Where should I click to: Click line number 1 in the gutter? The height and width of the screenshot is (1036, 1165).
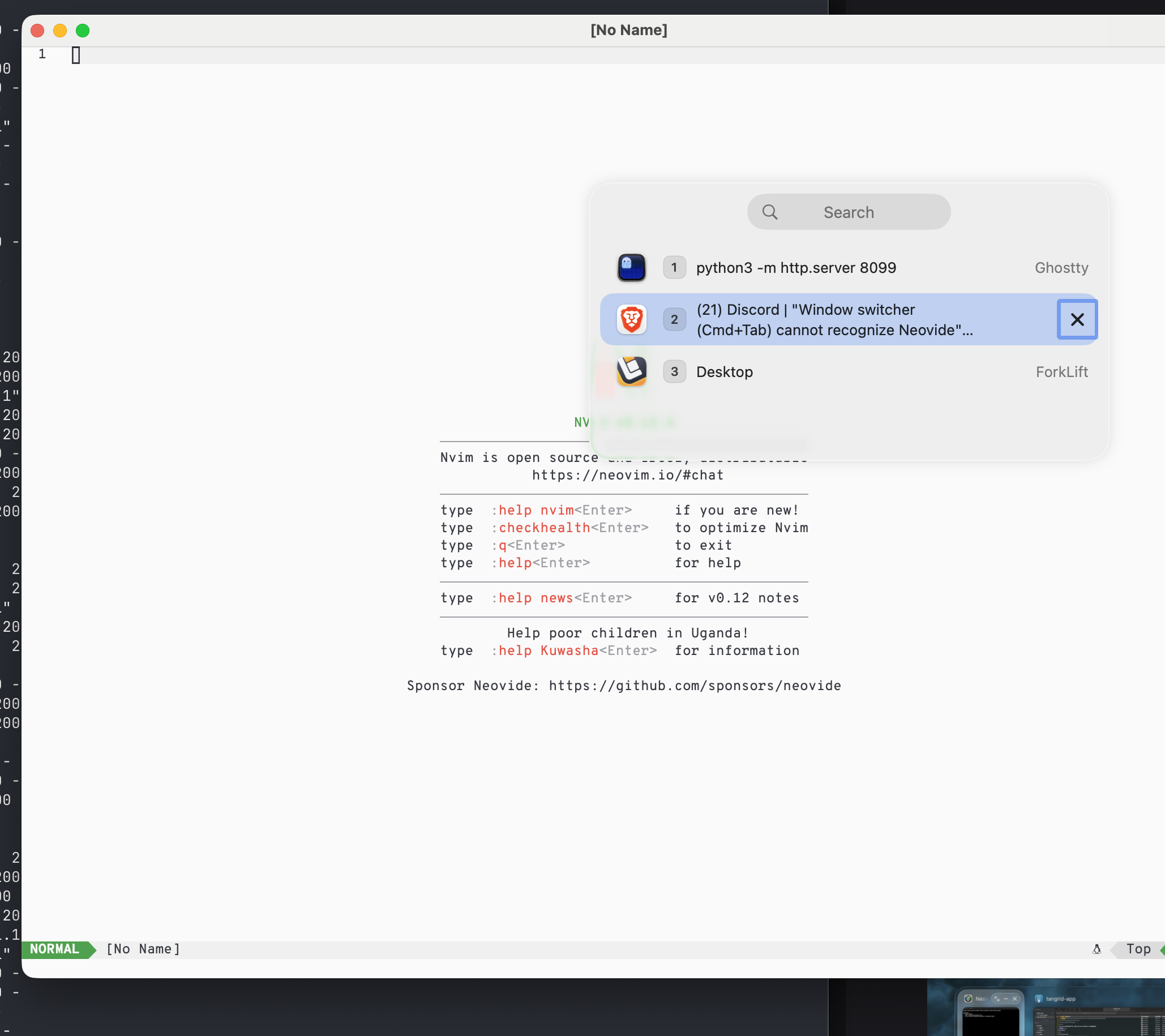[x=42, y=54]
